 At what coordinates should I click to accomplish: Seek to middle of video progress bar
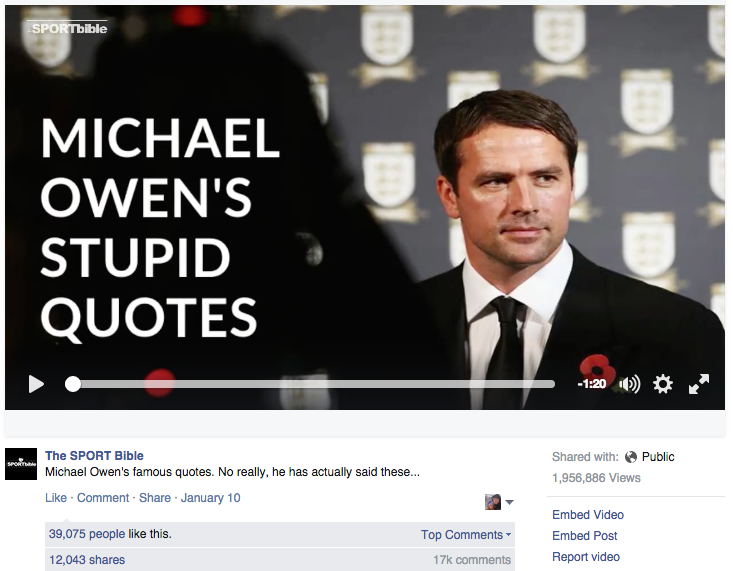click(309, 384)
